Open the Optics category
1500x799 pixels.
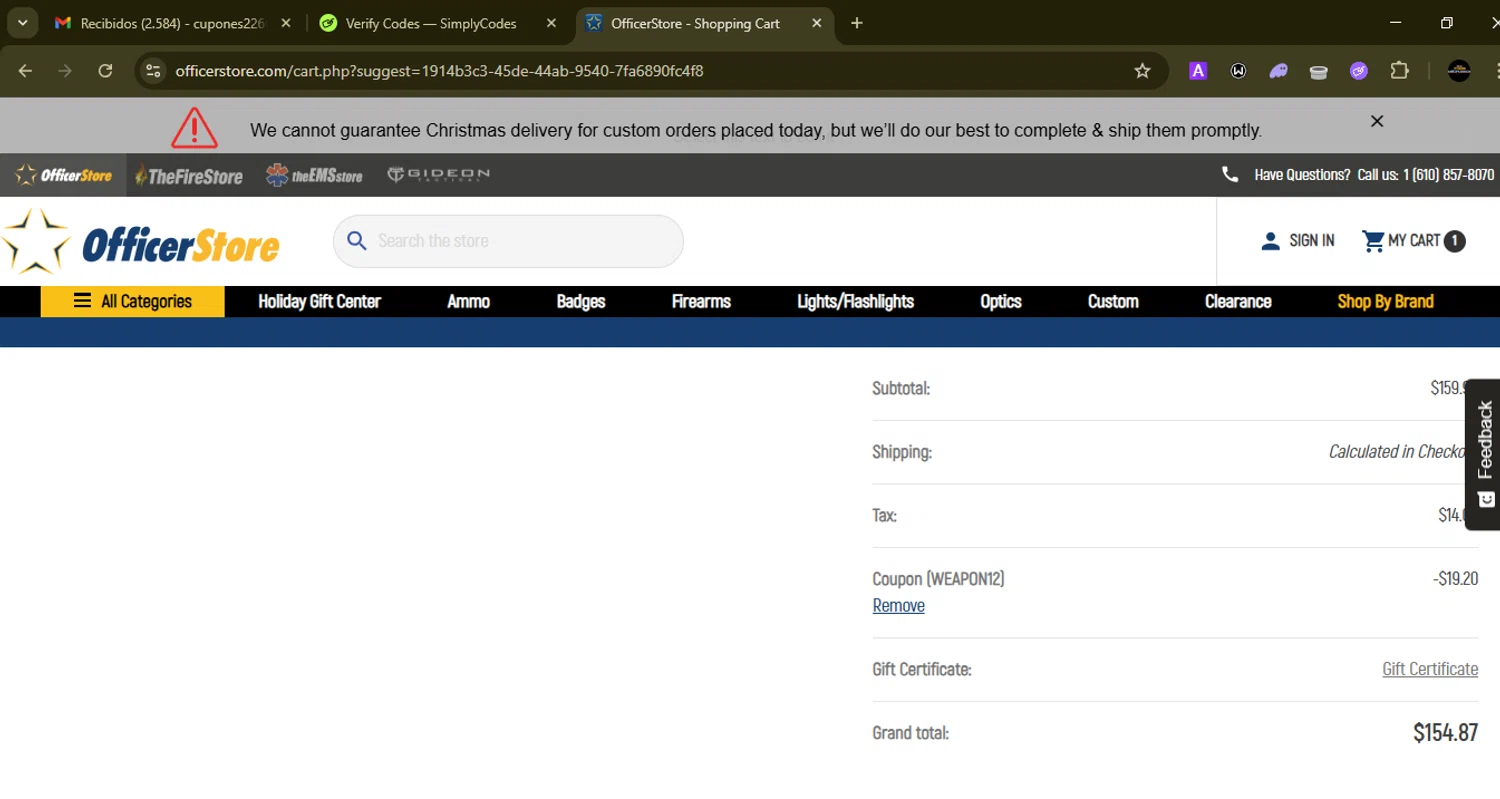pyautogui.click(x=1001, y=301)
